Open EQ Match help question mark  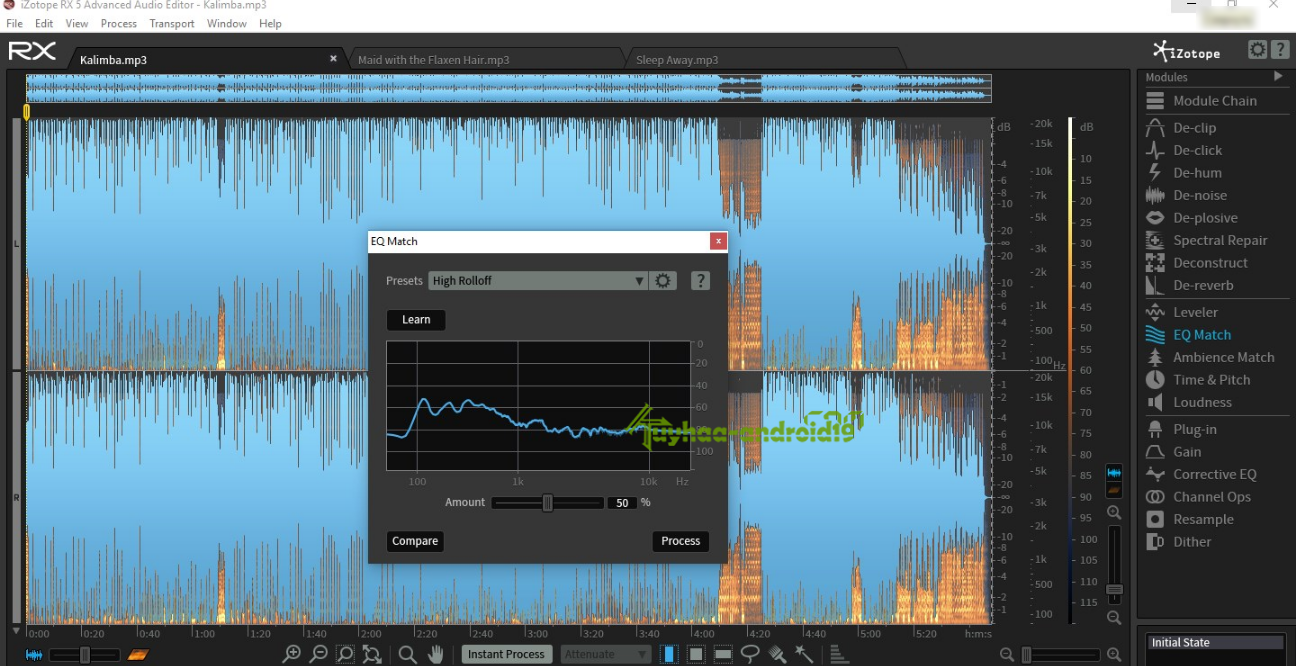click(x=700, y=281)
